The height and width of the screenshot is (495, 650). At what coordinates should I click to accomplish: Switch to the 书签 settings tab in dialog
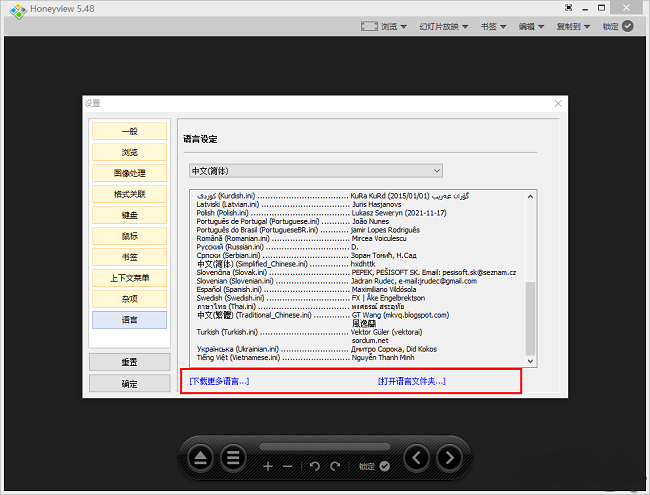[129, 257]
